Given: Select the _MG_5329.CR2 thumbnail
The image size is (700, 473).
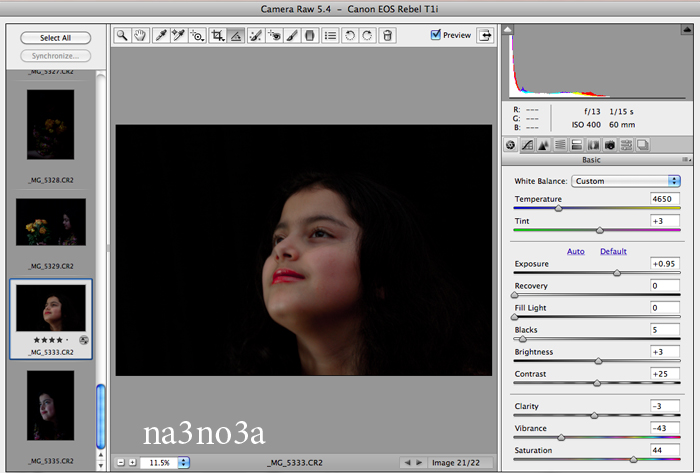Looking at the screenshot, I should [50, 223].
